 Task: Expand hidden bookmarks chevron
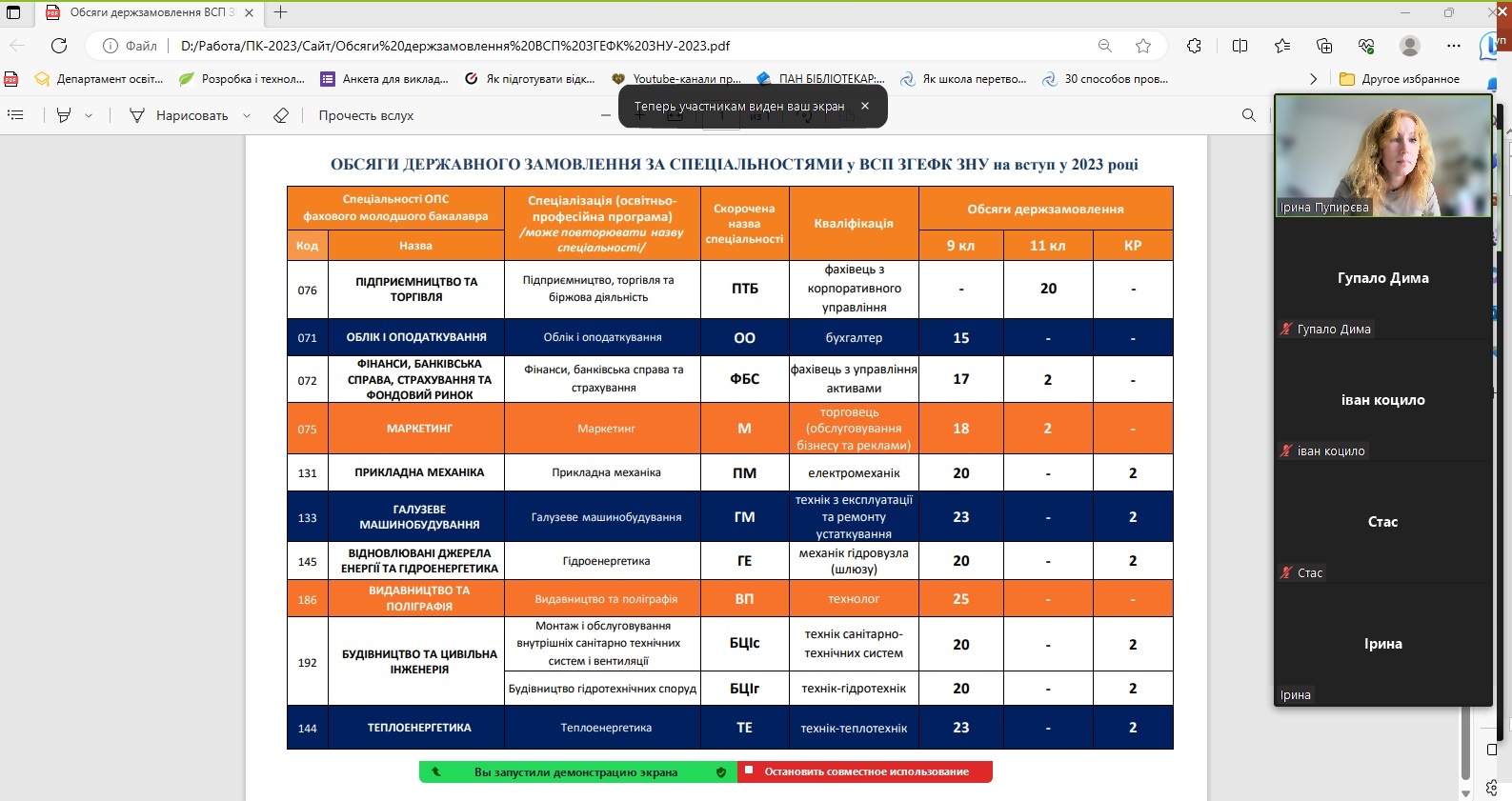[1314, 79]
